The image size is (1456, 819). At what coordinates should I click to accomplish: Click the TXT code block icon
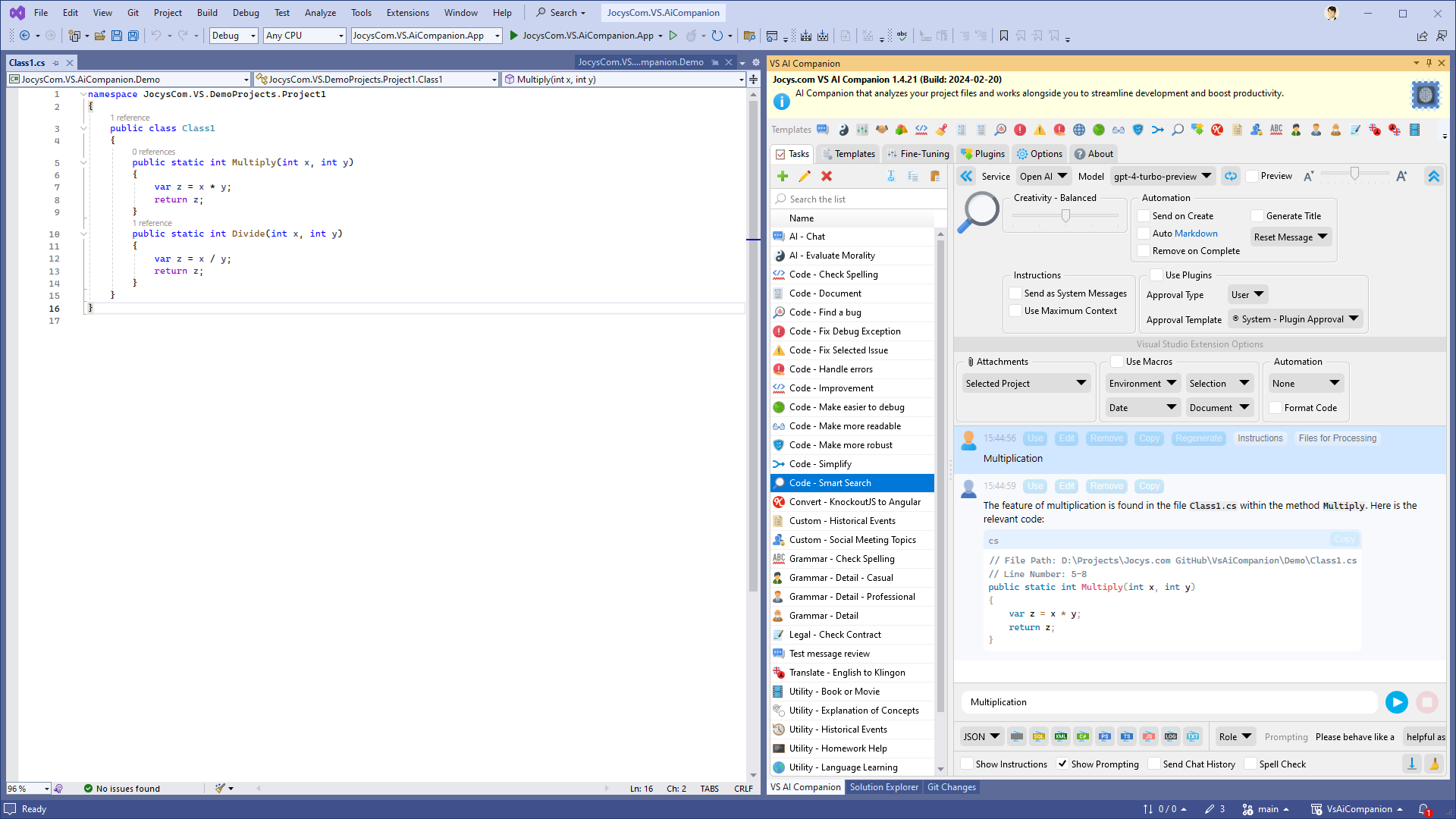tap(1193, 736)
